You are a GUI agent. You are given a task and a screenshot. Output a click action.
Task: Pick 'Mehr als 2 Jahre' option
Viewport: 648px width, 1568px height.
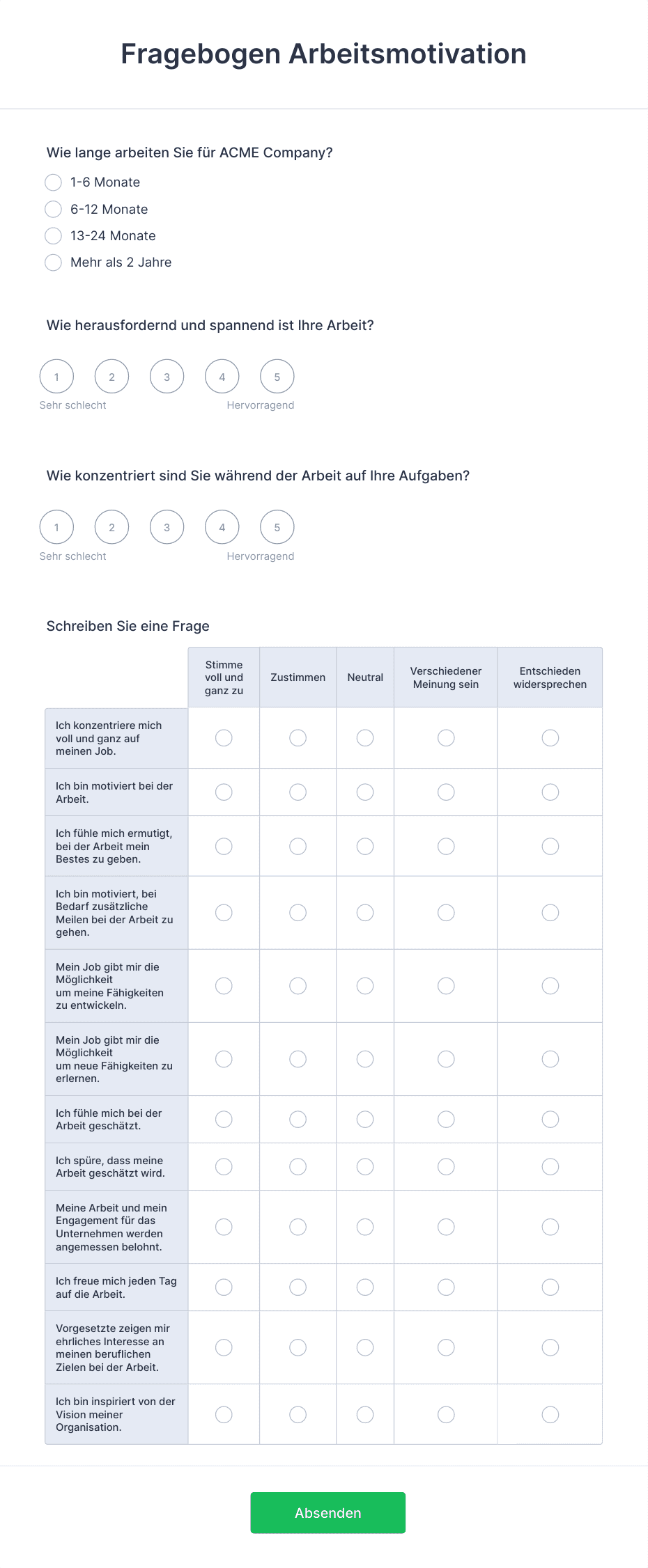(x=54, y=262)
